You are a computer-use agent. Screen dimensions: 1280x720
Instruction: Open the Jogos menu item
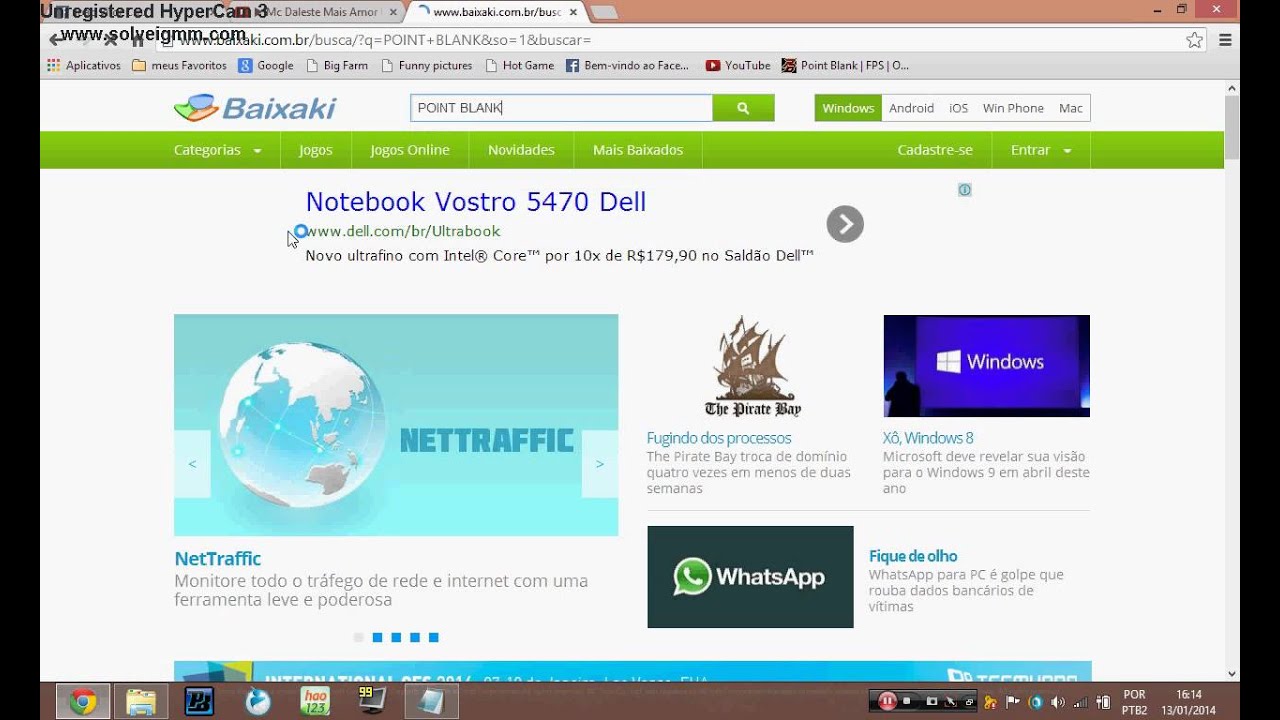point(315,150)
